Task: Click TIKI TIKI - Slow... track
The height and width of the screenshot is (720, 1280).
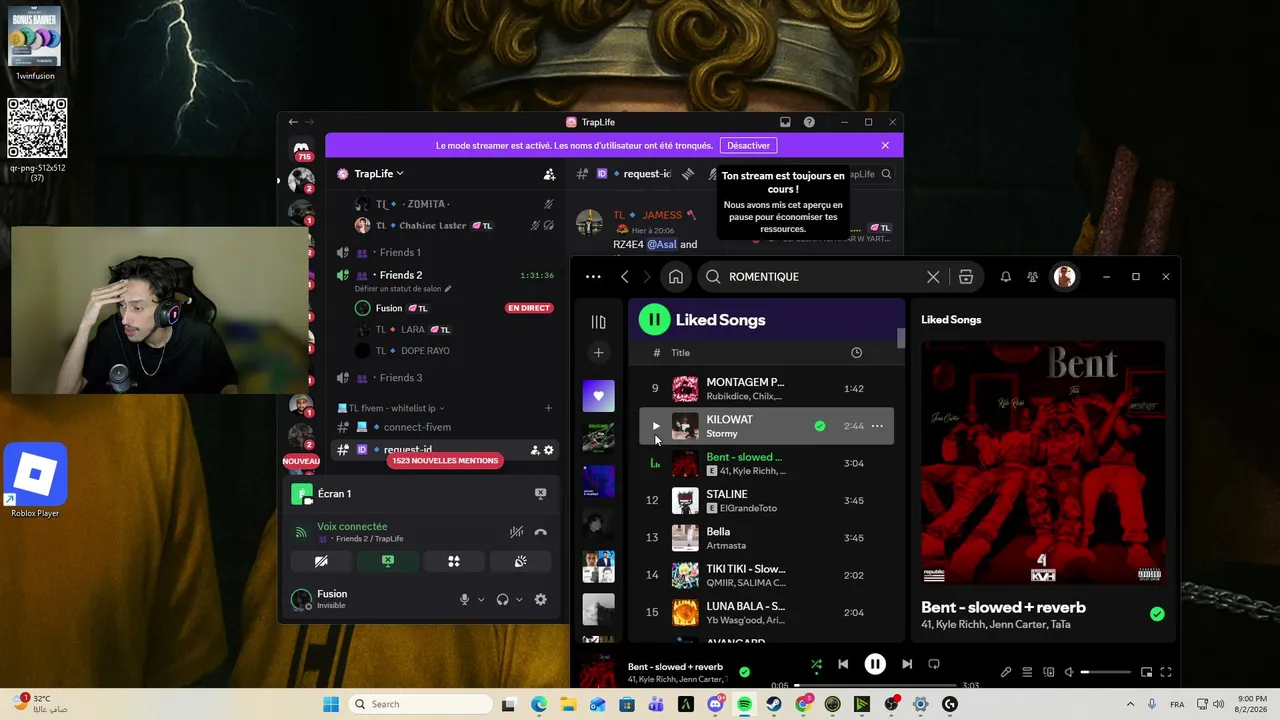Action: point(746,569)
